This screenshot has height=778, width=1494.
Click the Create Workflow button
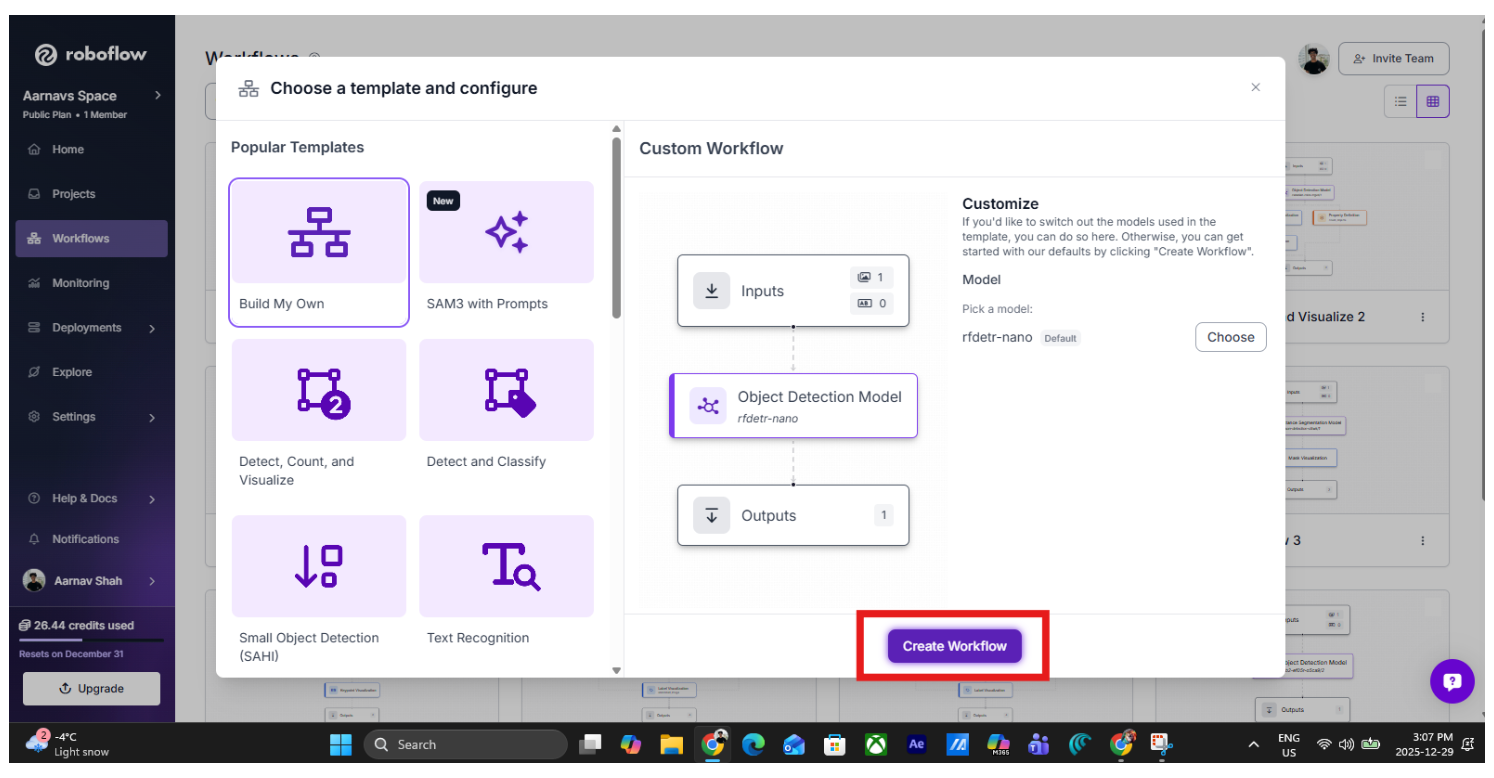(x=954, y=646)
